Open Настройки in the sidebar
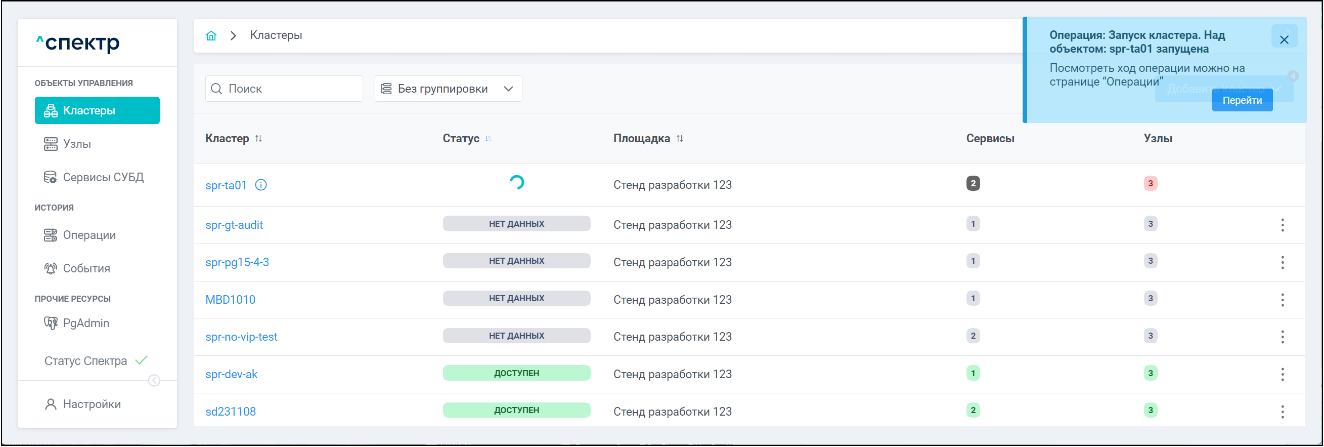 (91, 404)
